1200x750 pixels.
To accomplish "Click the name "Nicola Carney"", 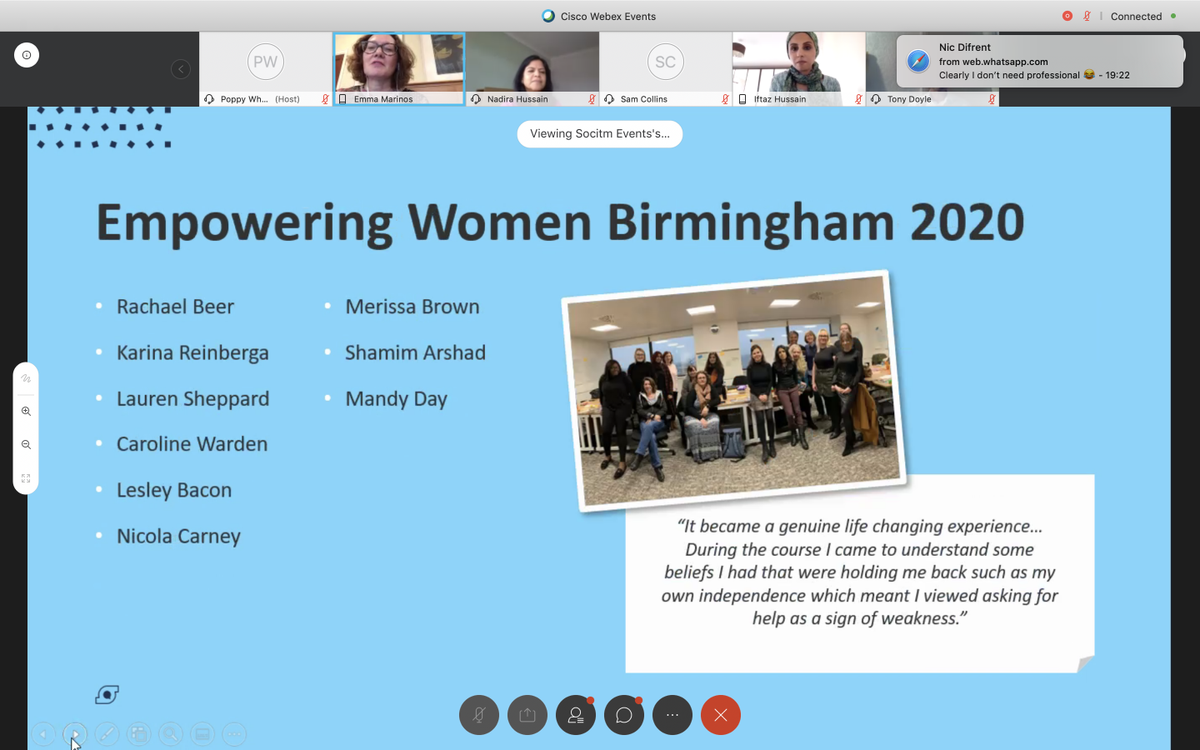I will [x=179, y=536].
